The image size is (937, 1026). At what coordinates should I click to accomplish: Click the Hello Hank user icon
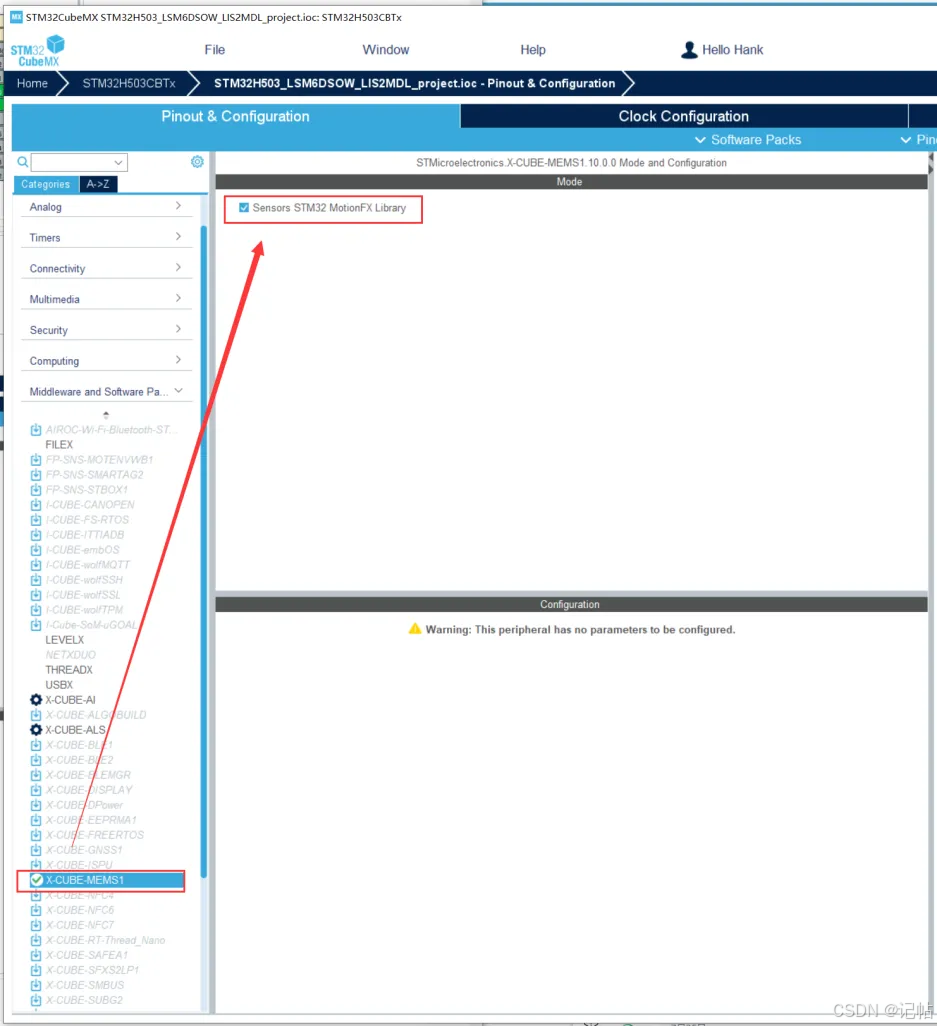689,50
